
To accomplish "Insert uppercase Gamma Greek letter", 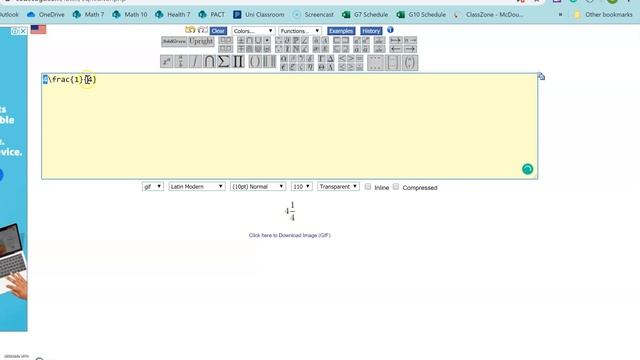I will point(322,59).
